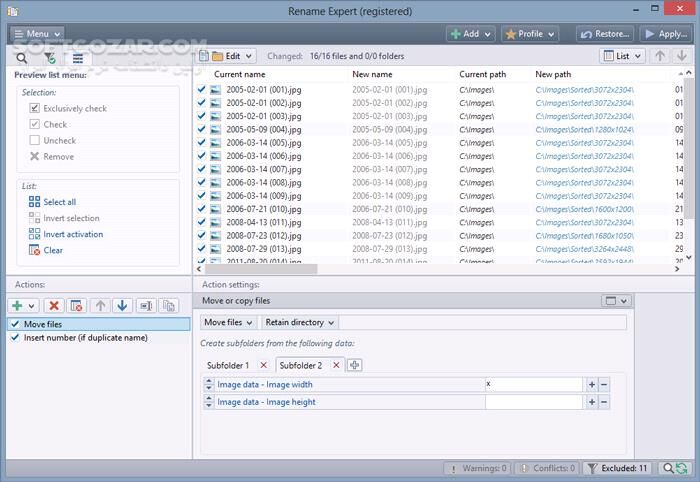Click the rename action icon

pos(146,306)
